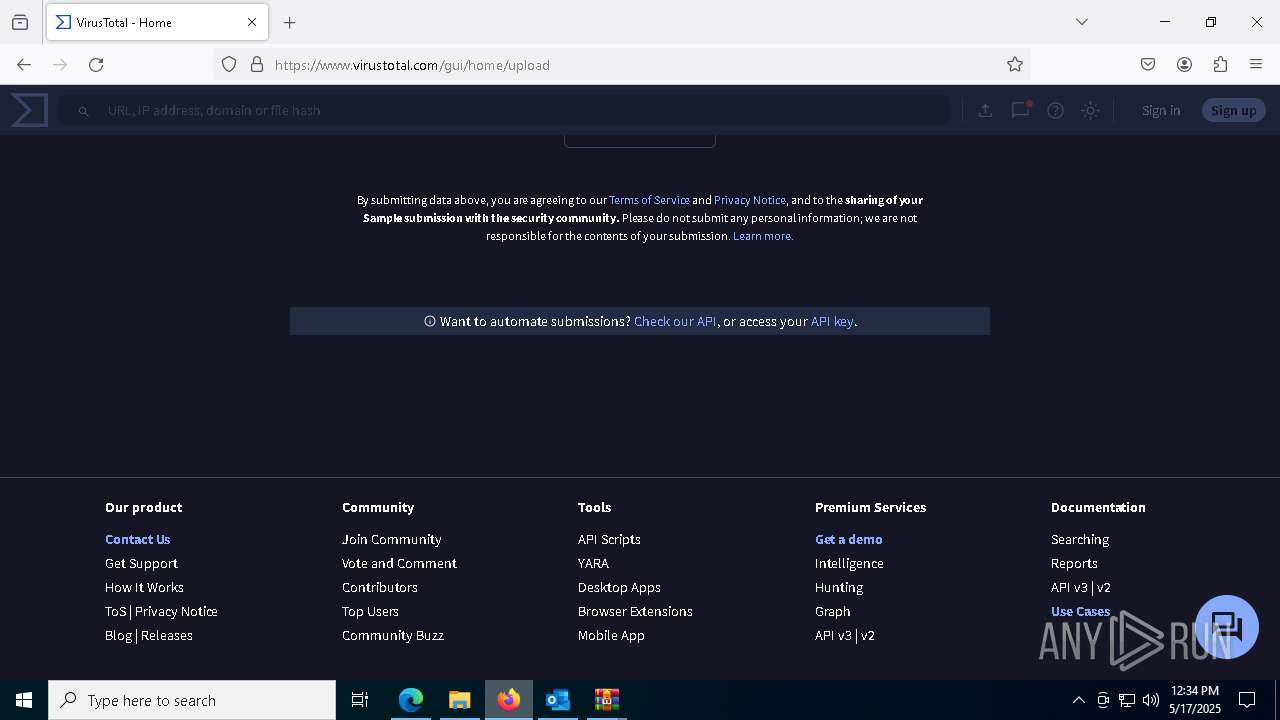Image resolution: width=1280 pixels, height=720 pixels.
Task: Click the padlock site info icon
Action: click(x=257, y=65)
